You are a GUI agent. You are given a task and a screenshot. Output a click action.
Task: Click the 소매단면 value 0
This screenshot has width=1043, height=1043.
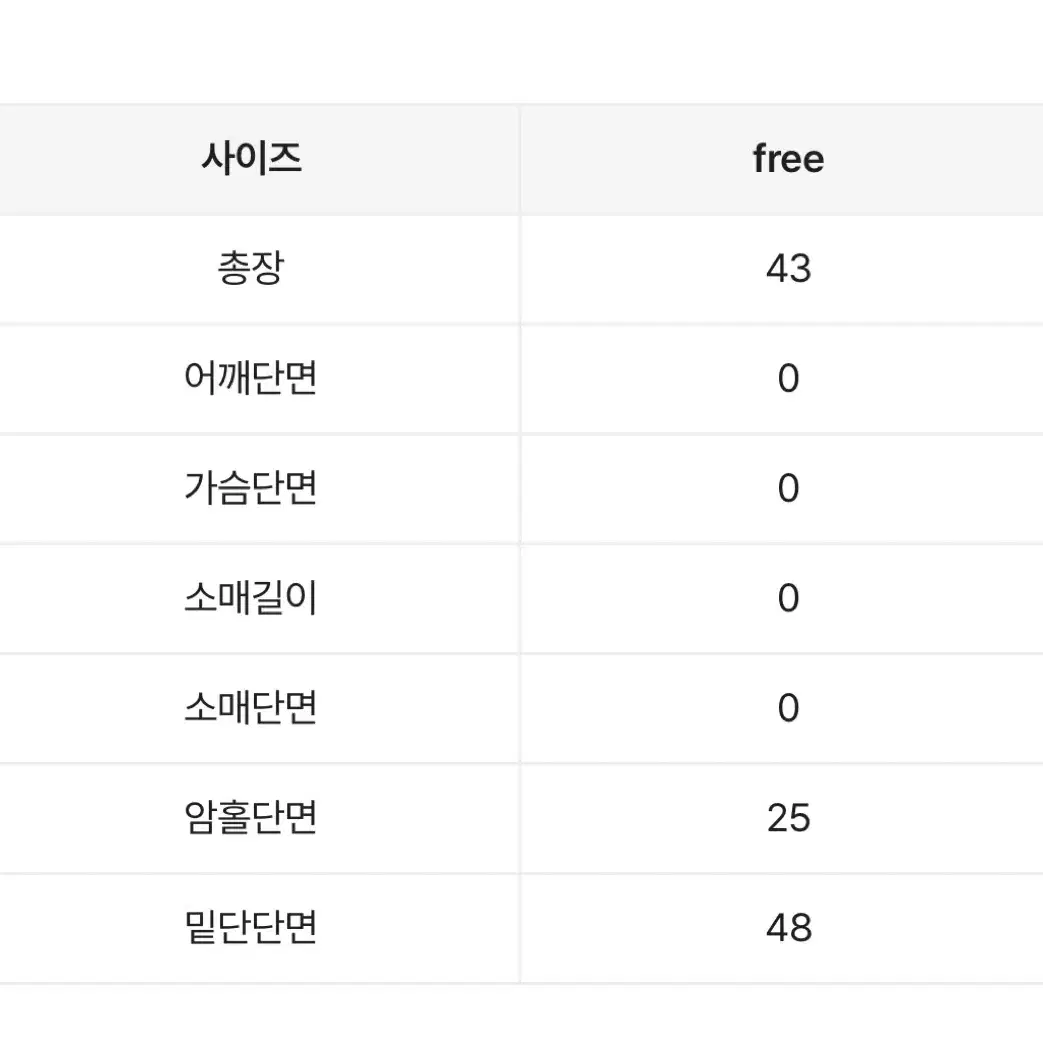(788, 708)
